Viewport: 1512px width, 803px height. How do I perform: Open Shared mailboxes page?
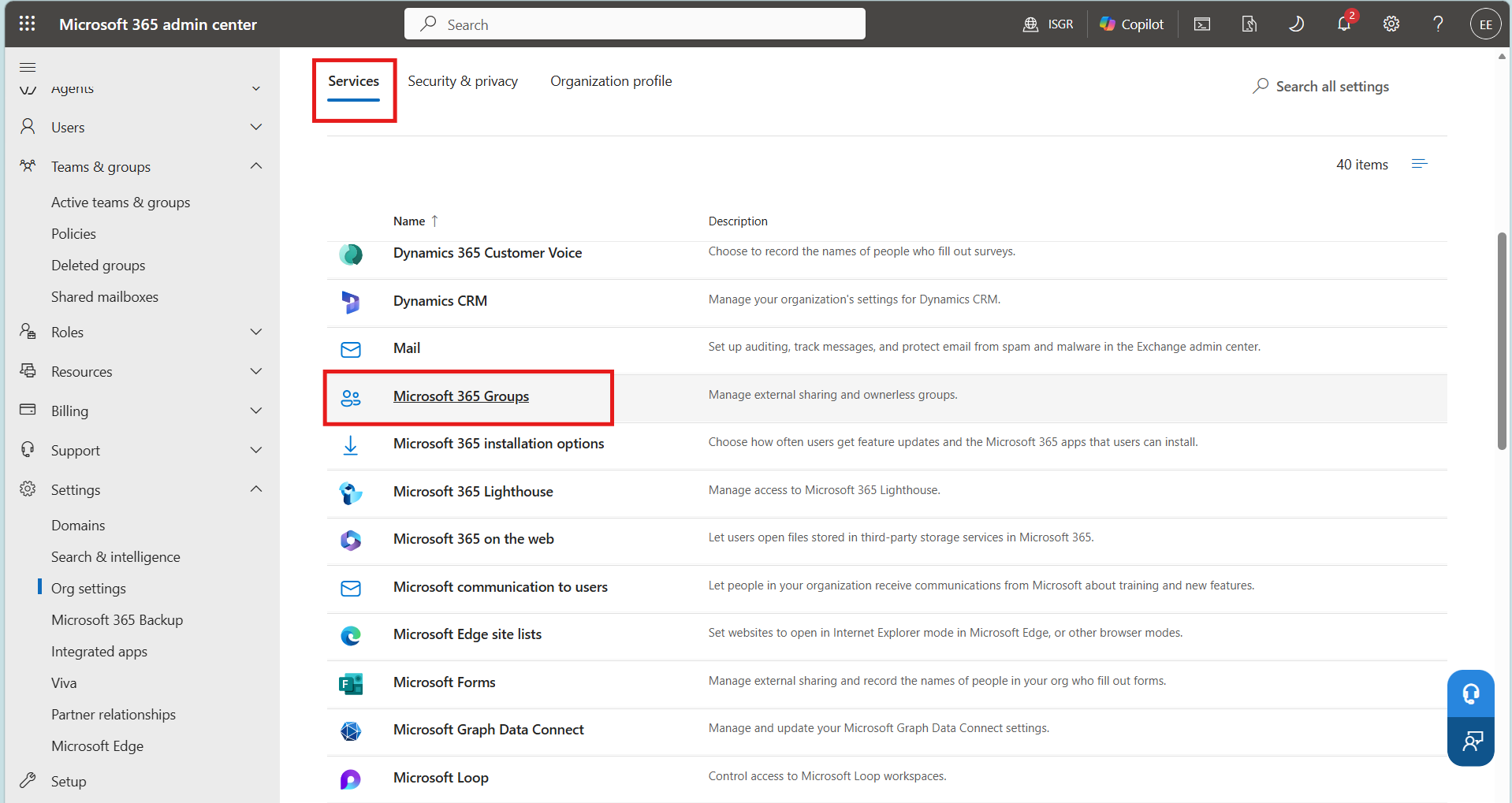point(105,297)
